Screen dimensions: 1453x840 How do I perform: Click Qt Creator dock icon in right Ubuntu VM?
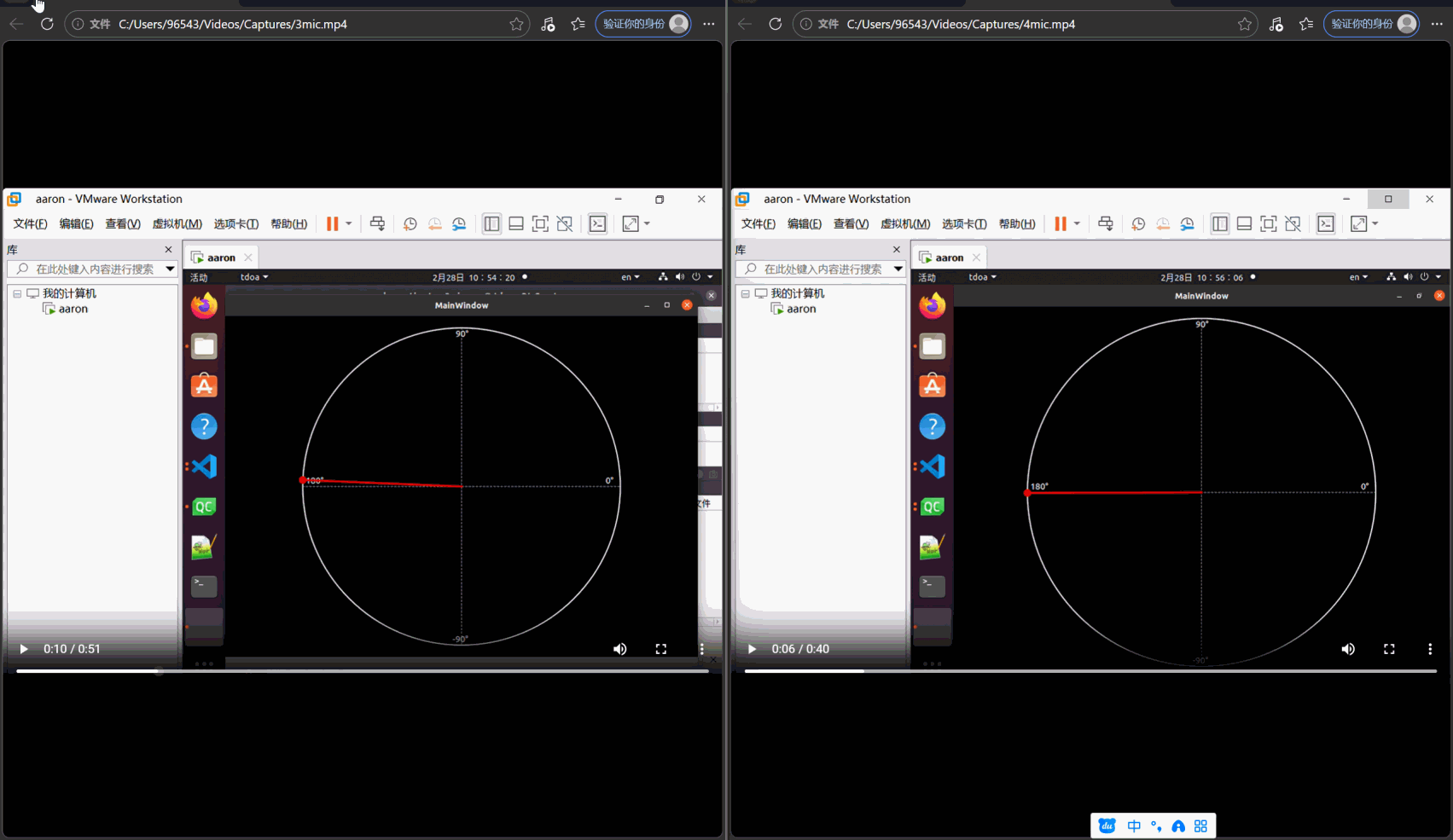pos(933,507)
